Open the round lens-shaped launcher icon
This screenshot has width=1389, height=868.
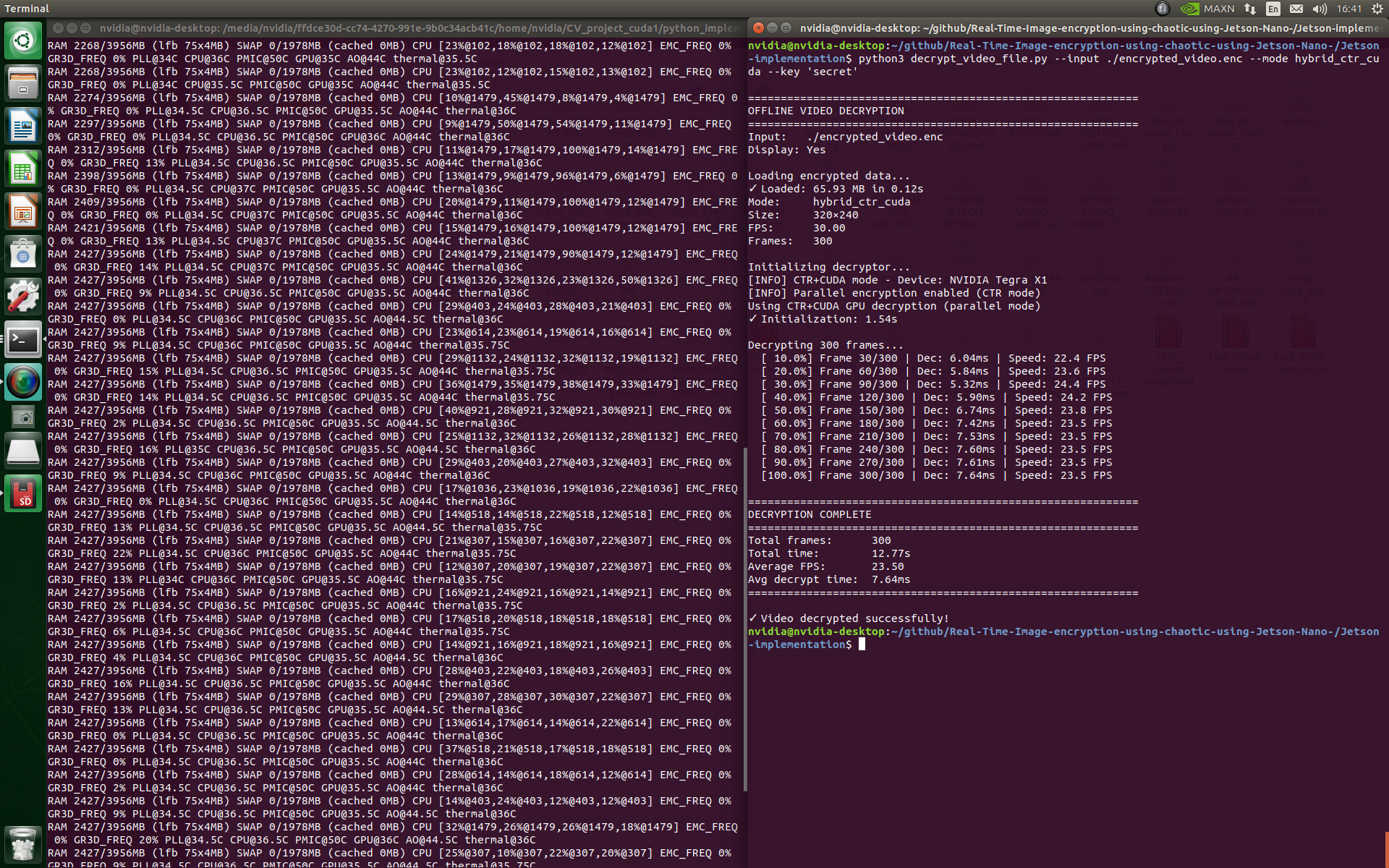(23, 382)
